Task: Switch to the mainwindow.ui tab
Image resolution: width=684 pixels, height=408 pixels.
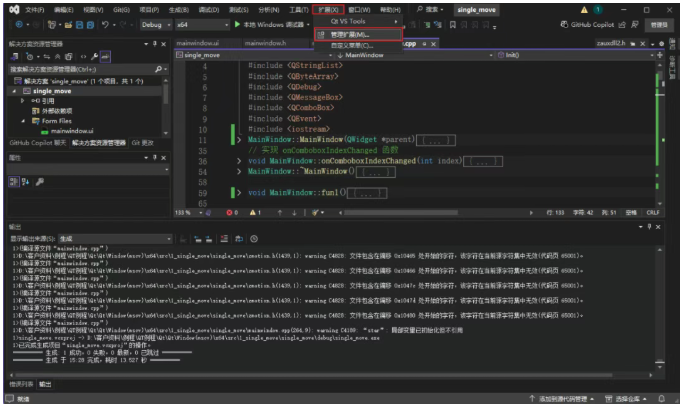Action: (198, 43)
